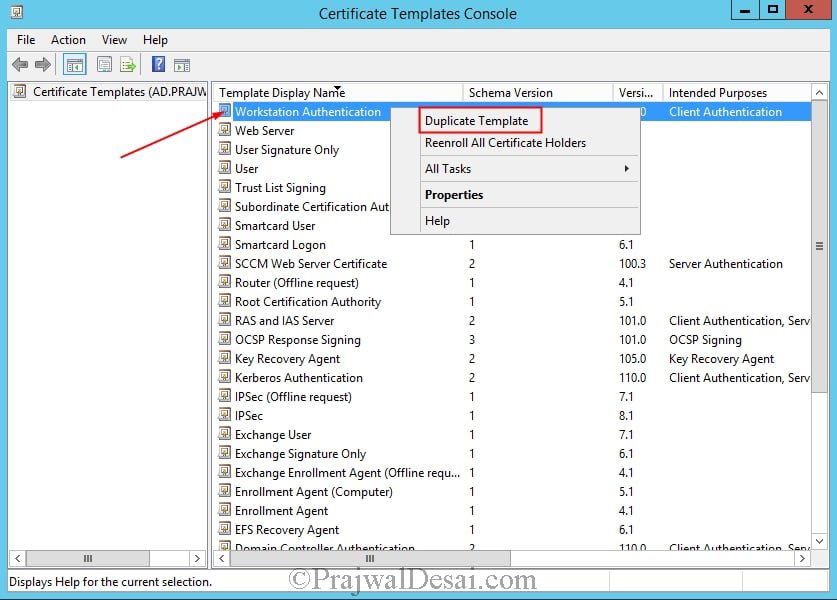Select the SCCM Web Server Certificate row
Screen dimensions: 837x600
514,264
